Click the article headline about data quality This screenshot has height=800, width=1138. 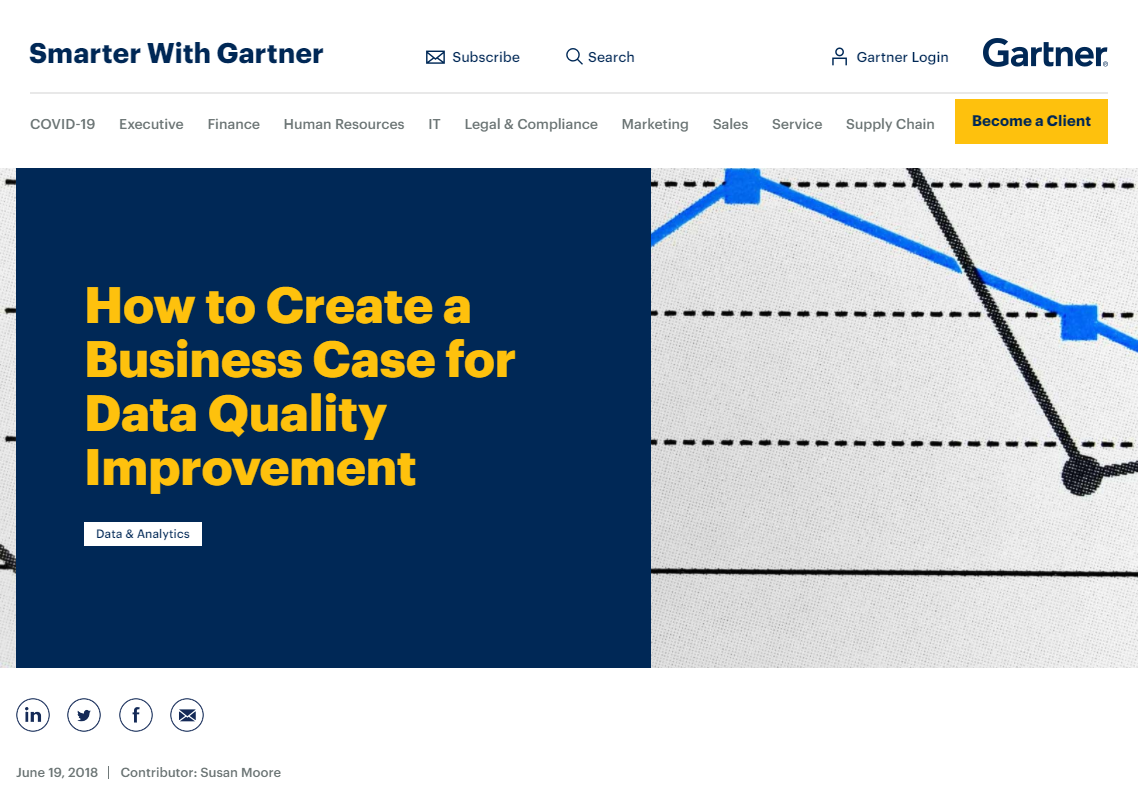click(300, 386)
